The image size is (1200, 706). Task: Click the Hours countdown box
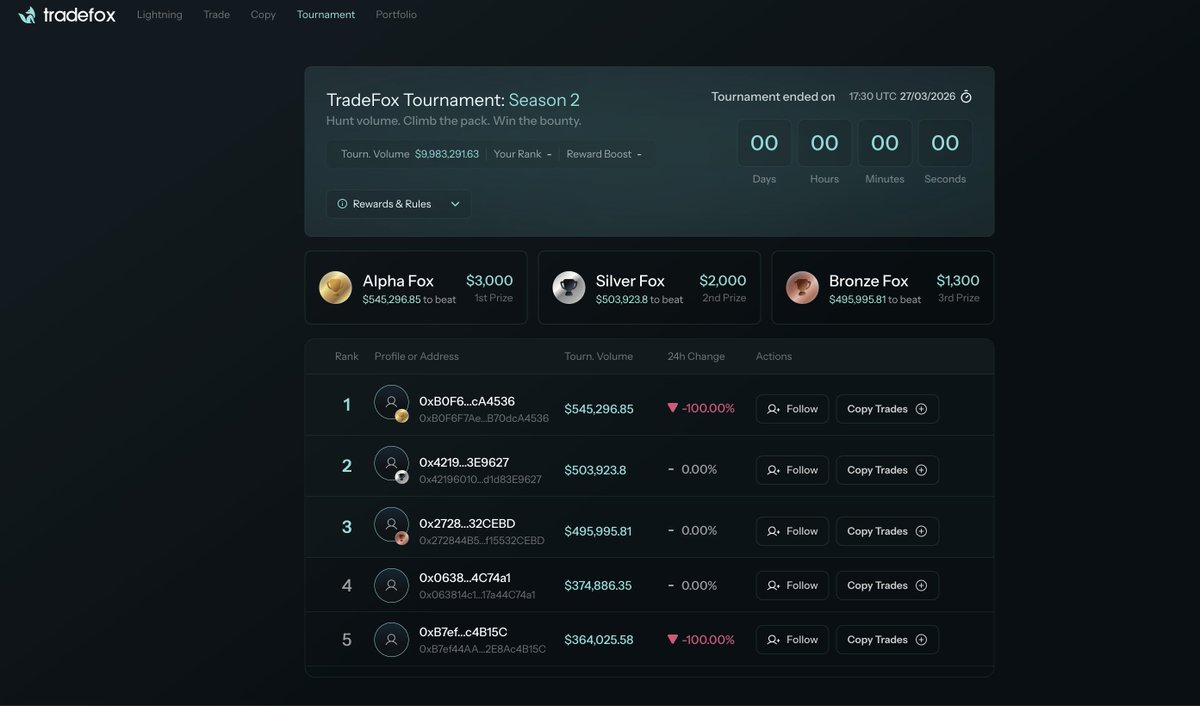pos(824,143)
